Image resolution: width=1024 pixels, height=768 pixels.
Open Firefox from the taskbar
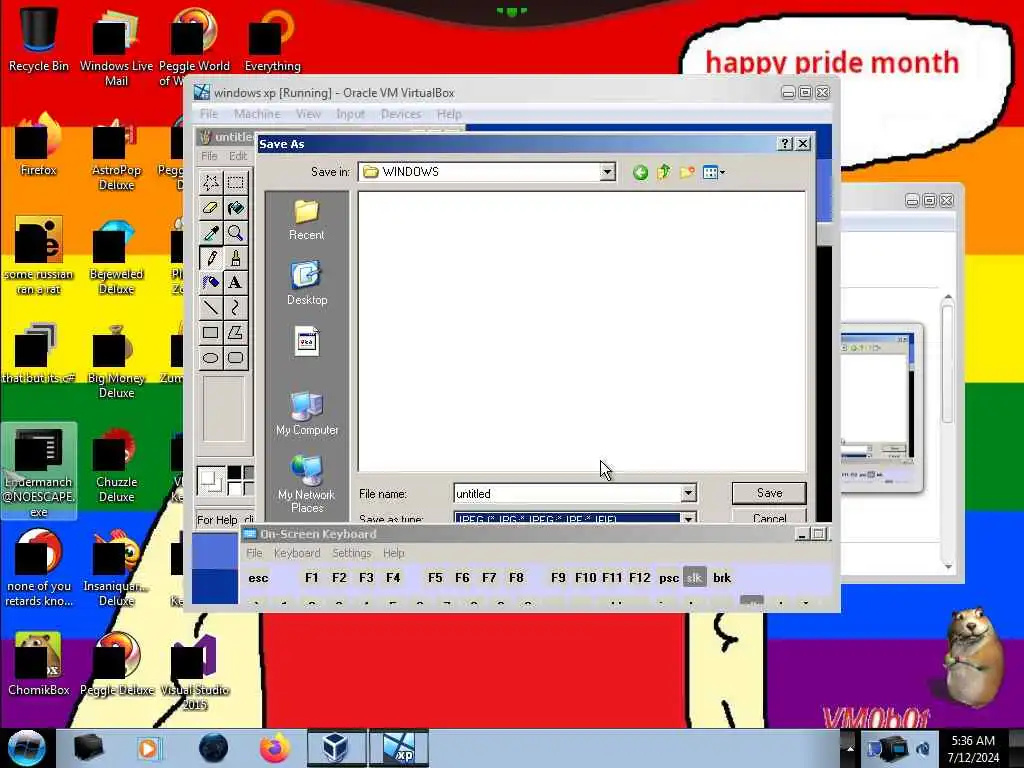point(275,748)
